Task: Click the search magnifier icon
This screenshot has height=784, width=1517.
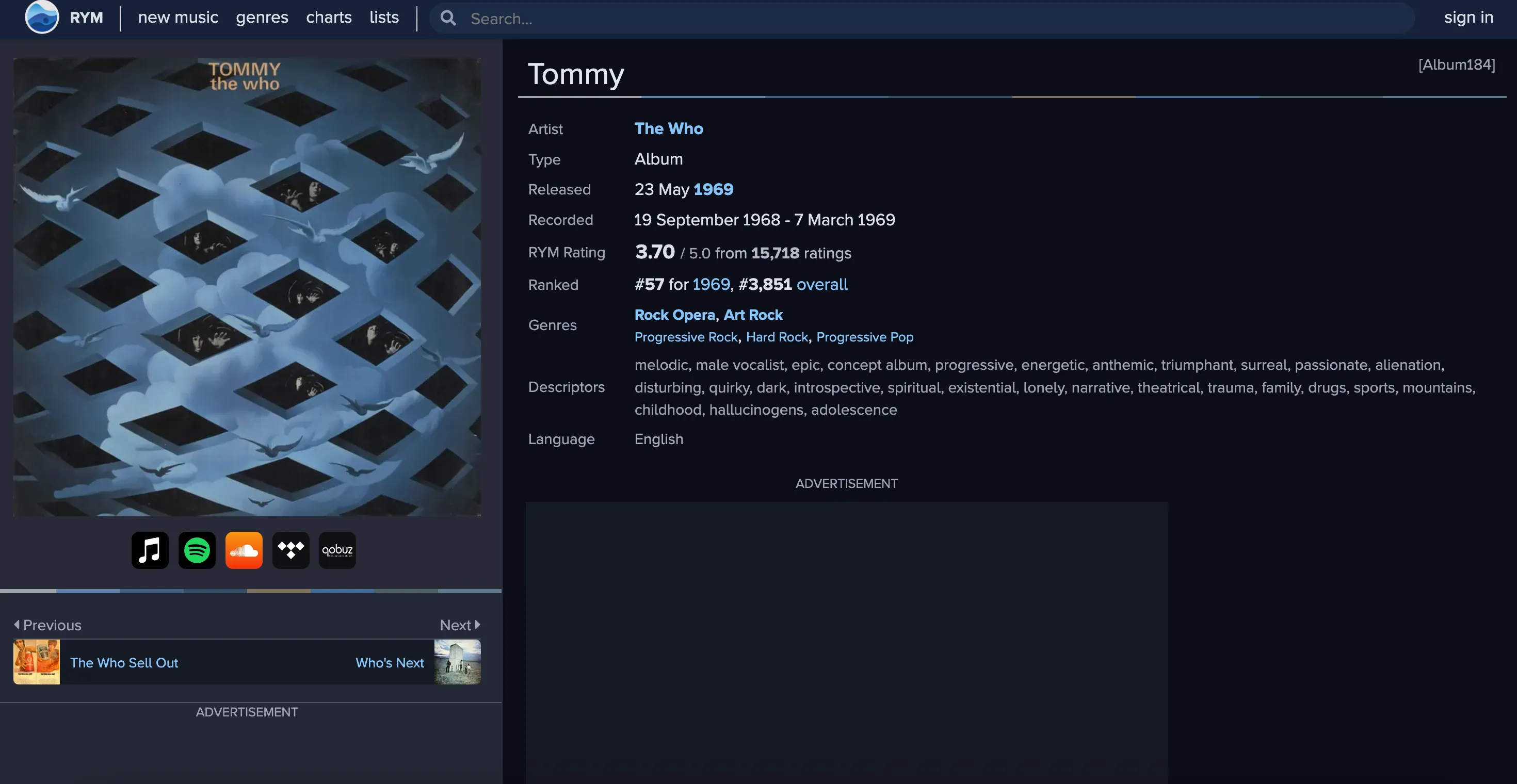Action: click(x=448, y=18)
